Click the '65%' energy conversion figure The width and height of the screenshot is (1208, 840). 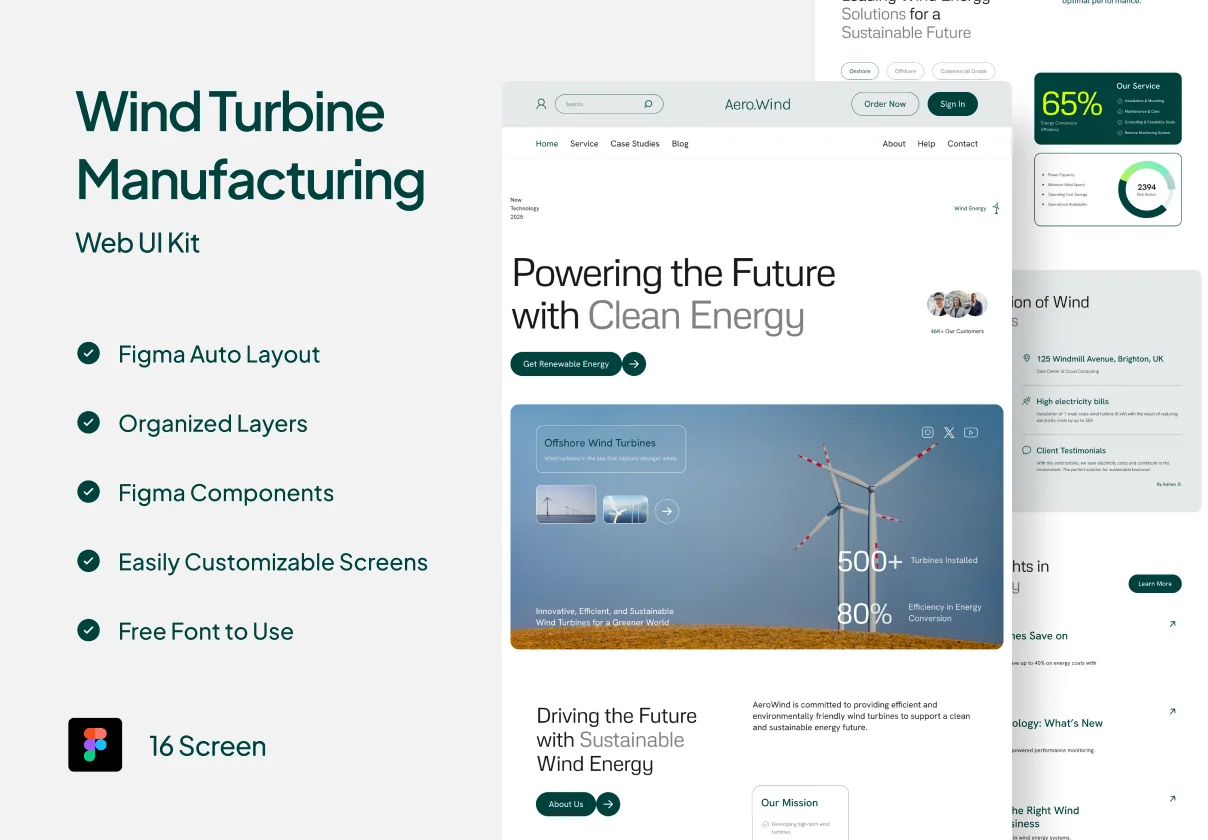1071,103
